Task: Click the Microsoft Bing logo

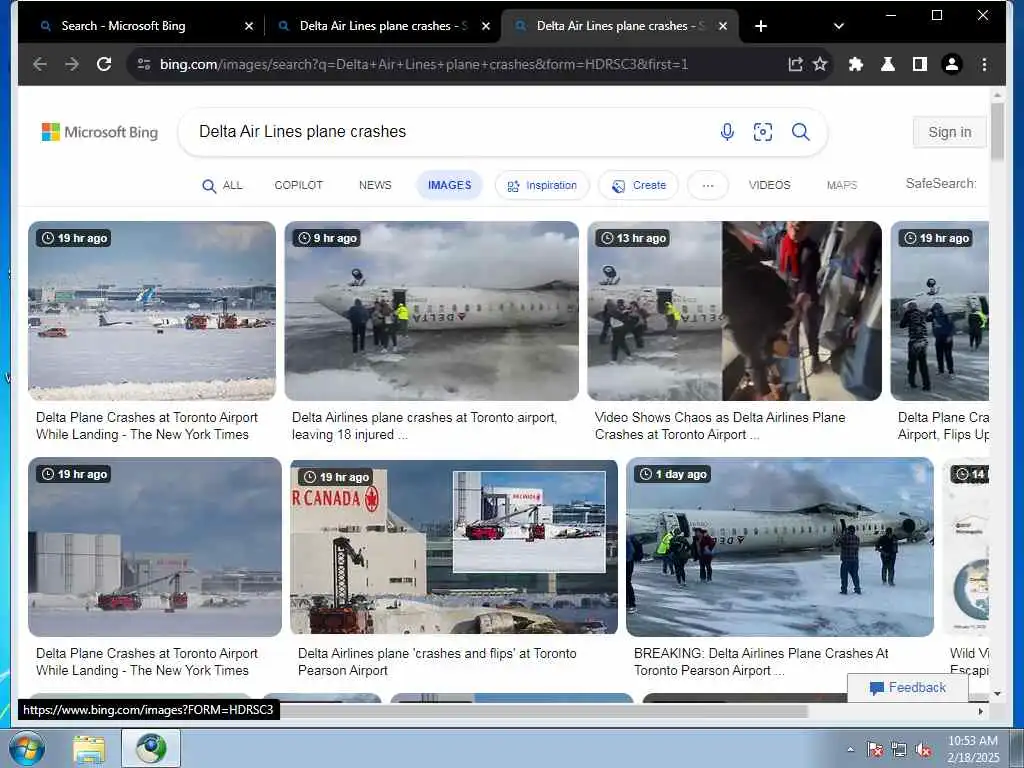Action: 100,132
